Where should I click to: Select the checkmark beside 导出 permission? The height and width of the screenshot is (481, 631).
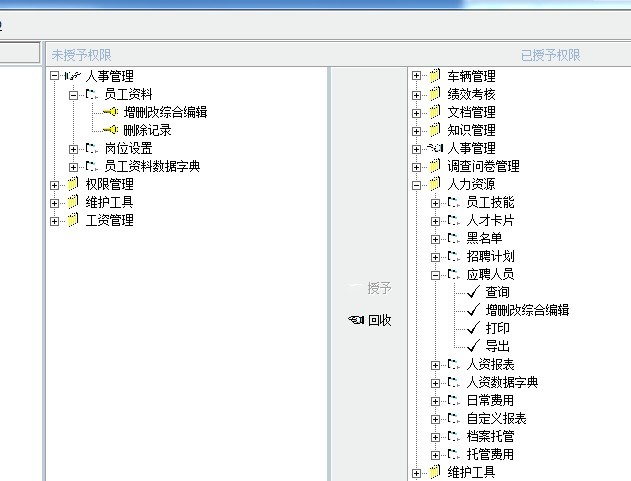(x=473, y=346)
